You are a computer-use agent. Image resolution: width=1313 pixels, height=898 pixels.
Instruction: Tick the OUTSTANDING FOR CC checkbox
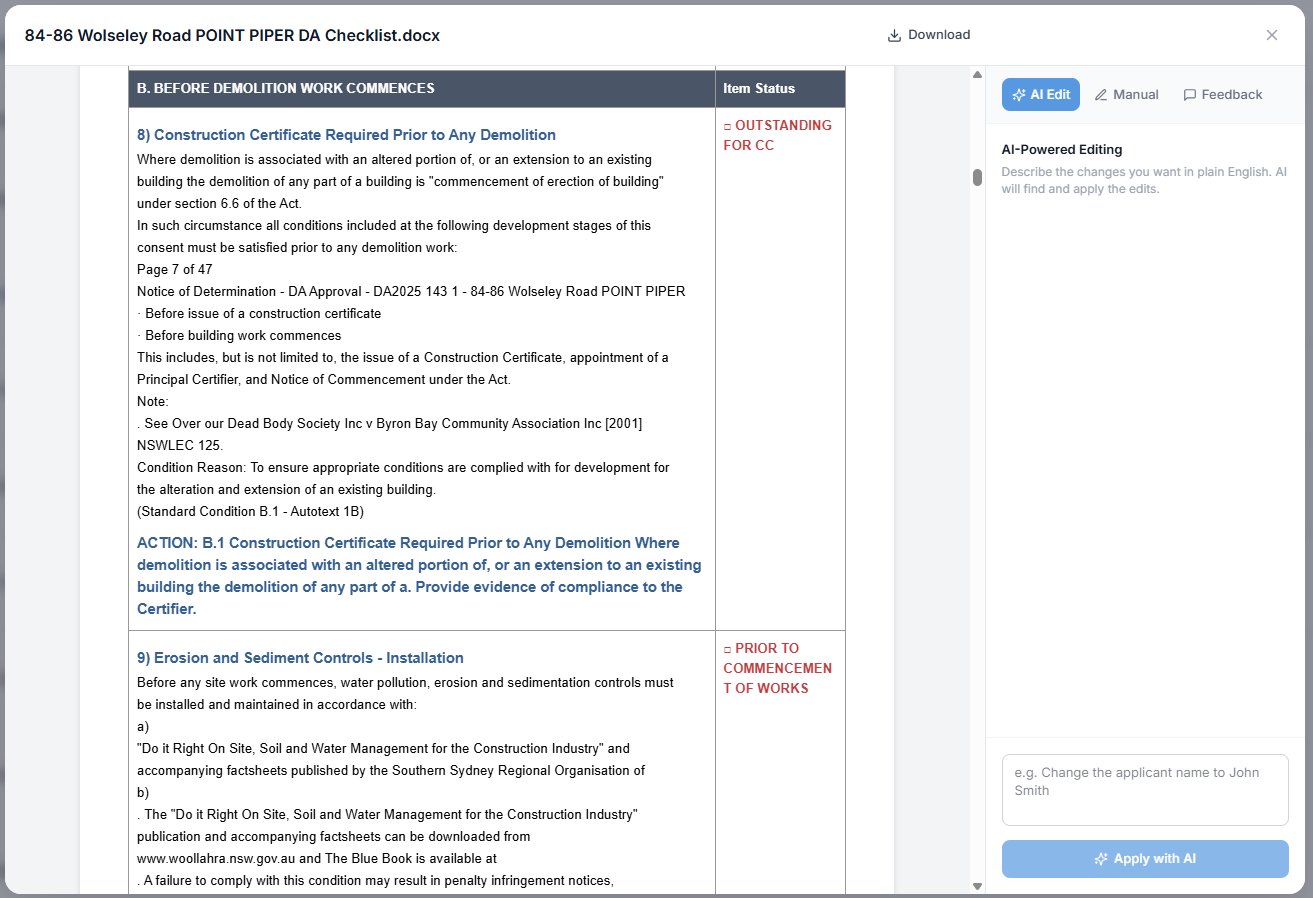(x=728, y=126)
